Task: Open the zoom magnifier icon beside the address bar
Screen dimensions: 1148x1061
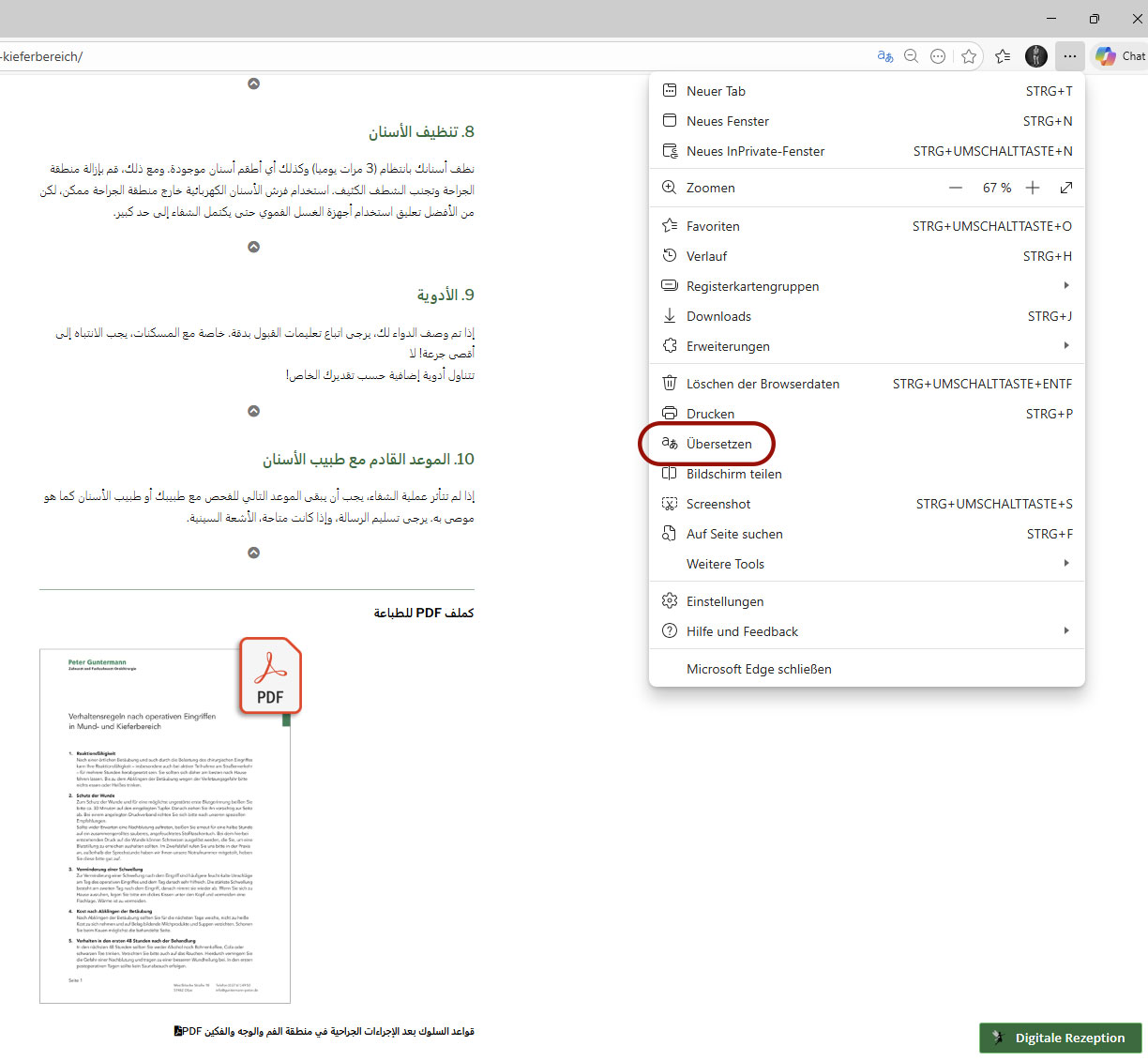Action: click(x=911, y=56)
